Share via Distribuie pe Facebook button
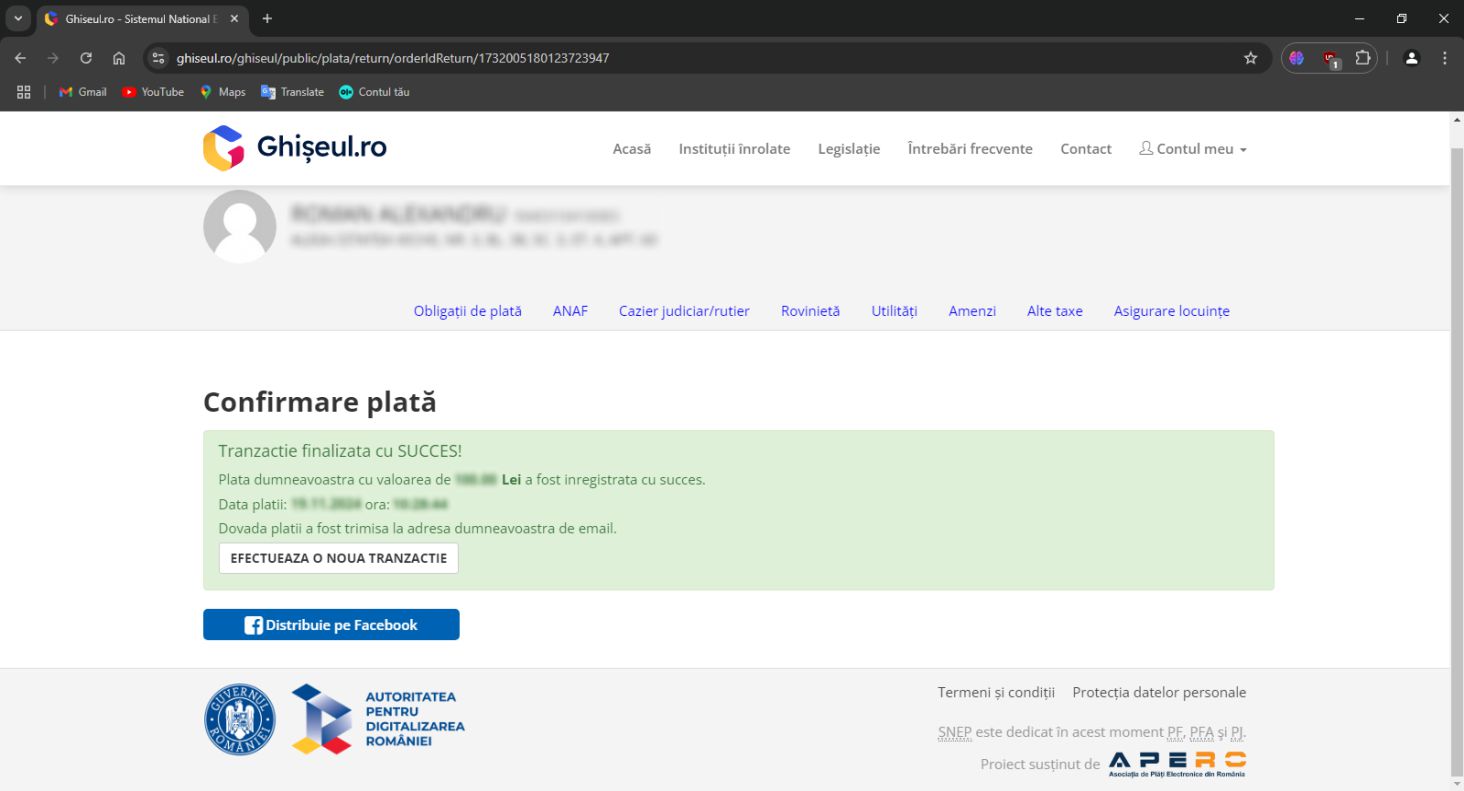The image size is (1464, 791). [x=331, y=625]
